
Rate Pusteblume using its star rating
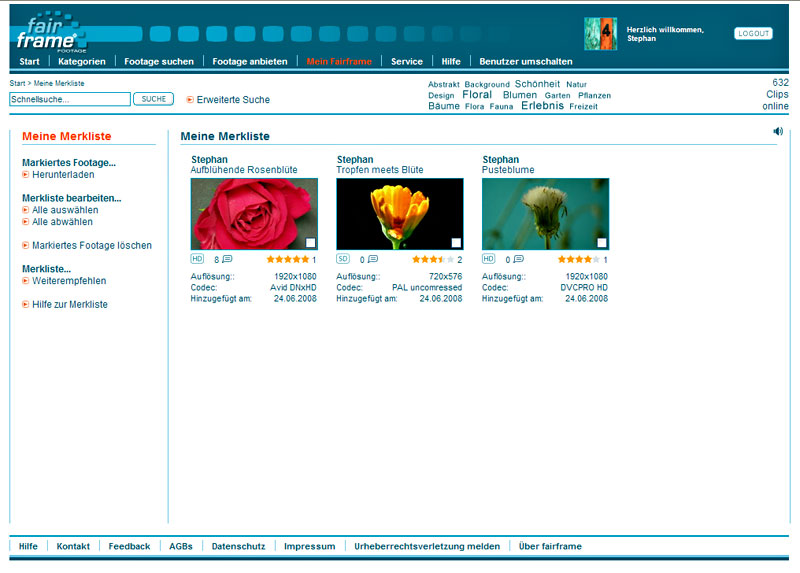coord(579,259)
